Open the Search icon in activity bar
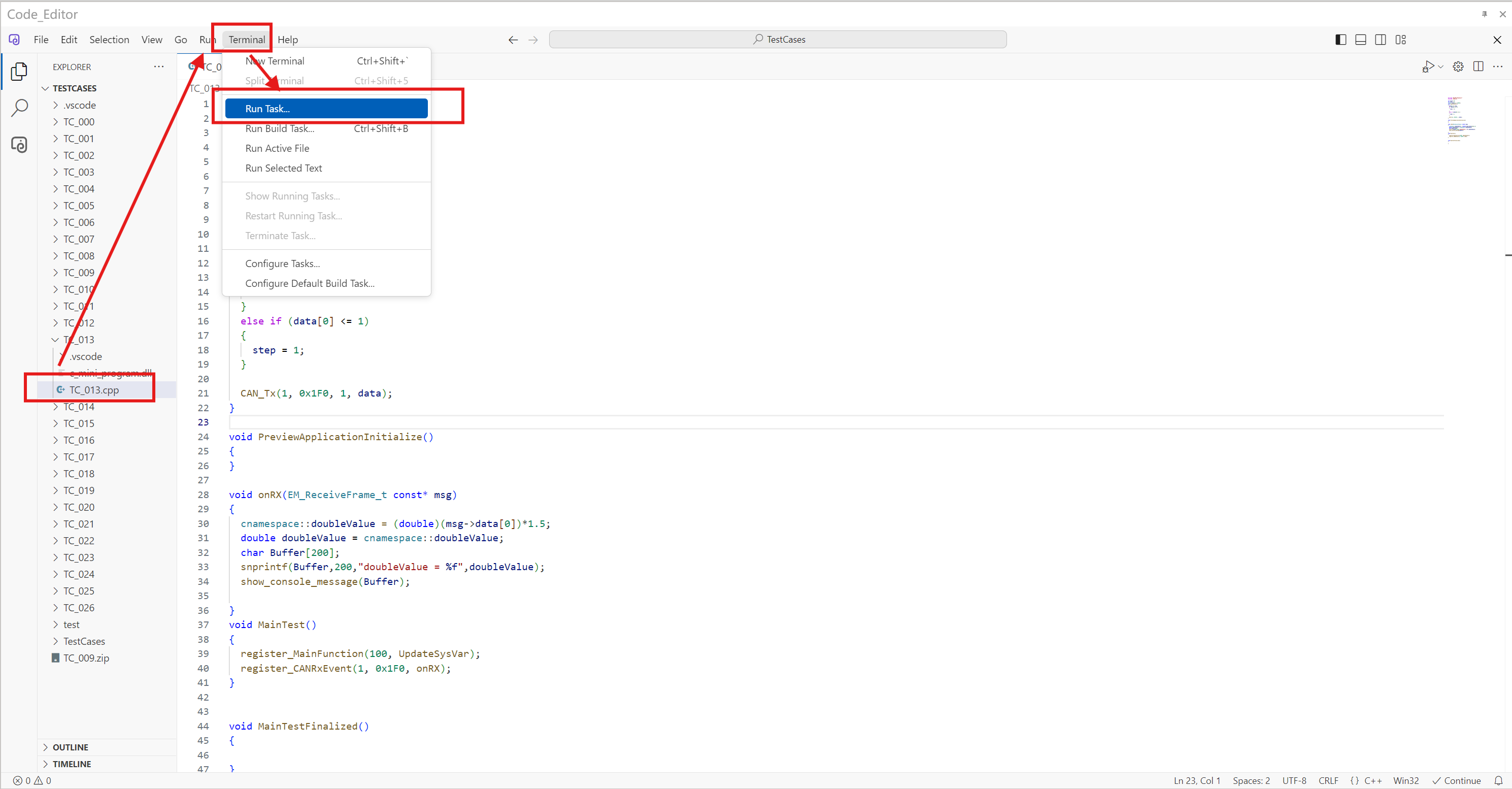 pyautogui.click(x=19, y=108)
